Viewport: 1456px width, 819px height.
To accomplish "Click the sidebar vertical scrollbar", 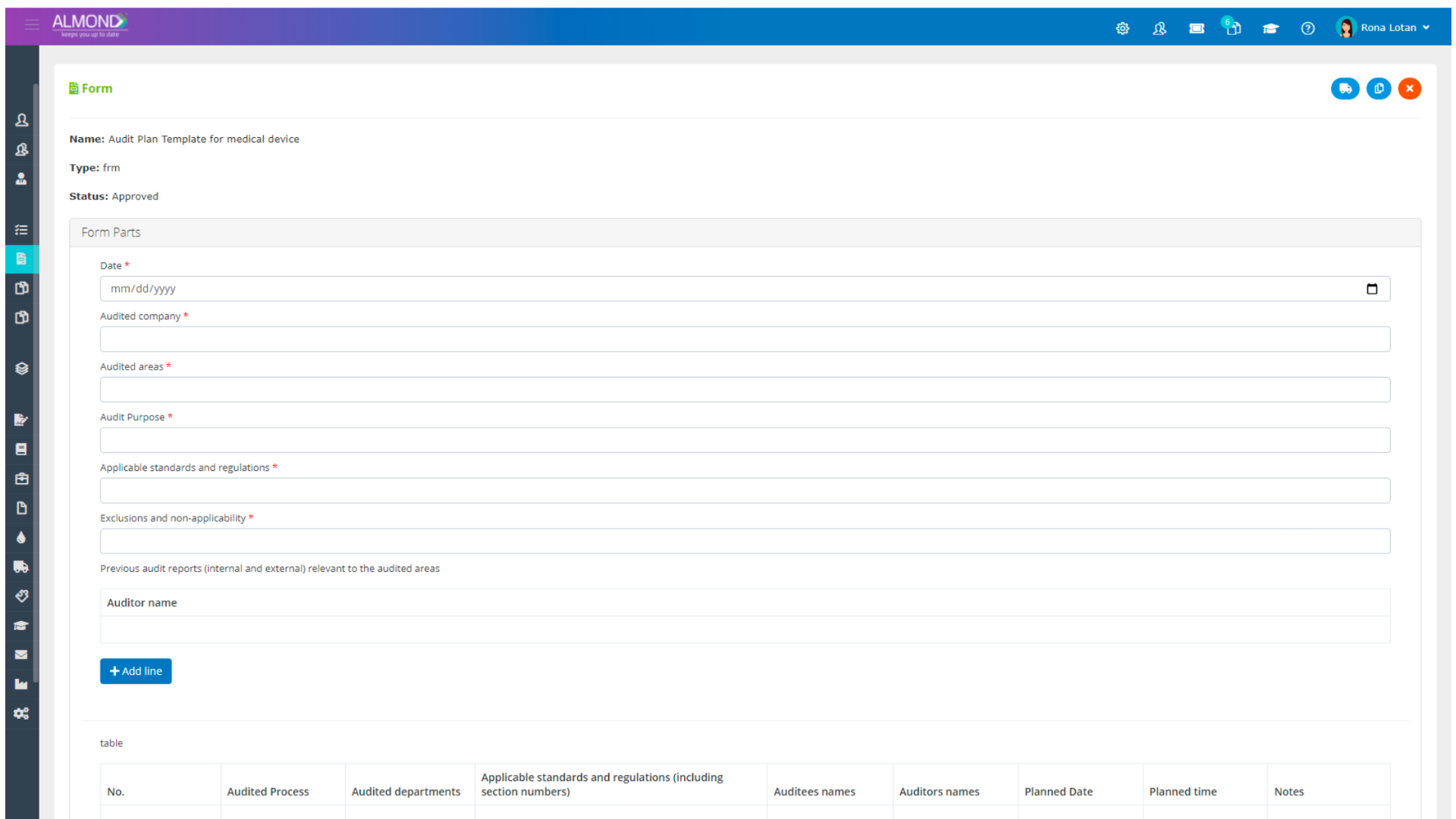I will click(36, 383).
